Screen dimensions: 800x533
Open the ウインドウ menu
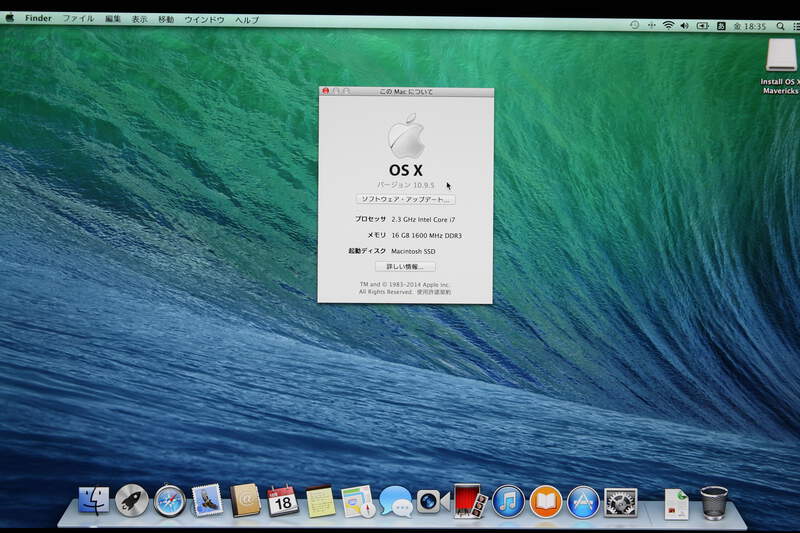click(204, 20)
